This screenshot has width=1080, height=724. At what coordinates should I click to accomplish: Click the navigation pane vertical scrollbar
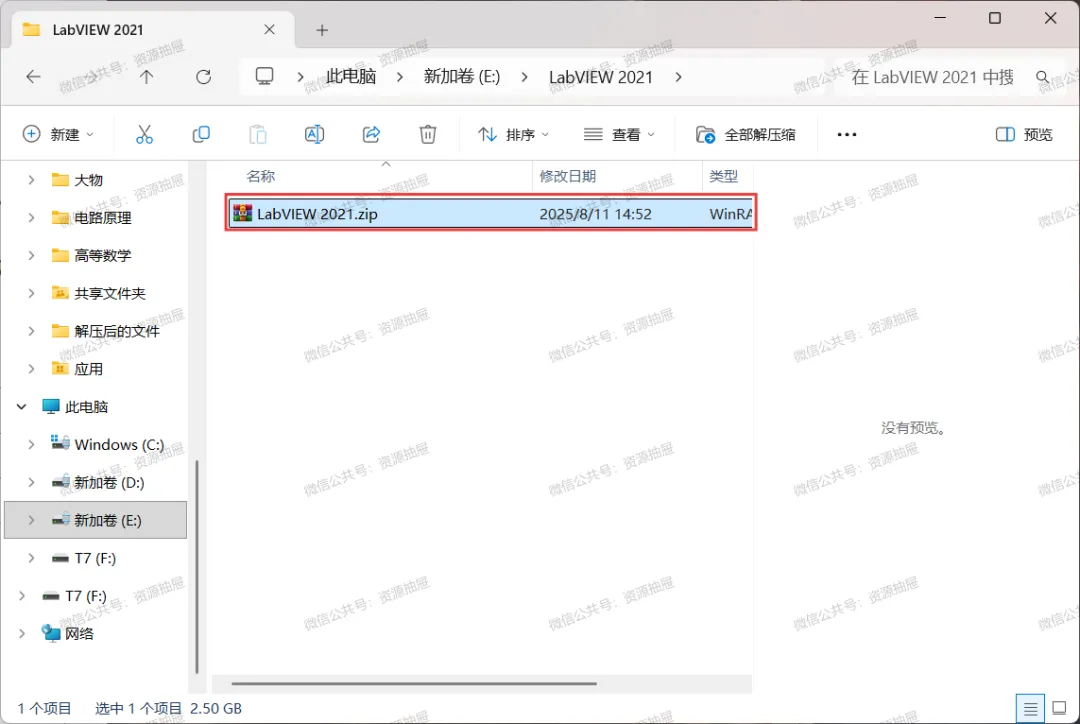click(197, 566)
